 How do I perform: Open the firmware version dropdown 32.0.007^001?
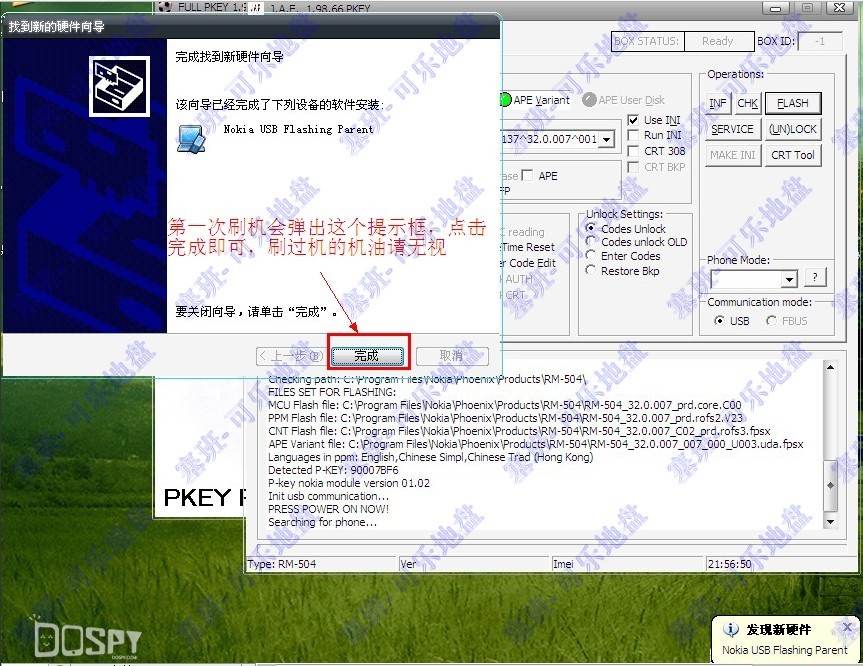tap(607, 139)
